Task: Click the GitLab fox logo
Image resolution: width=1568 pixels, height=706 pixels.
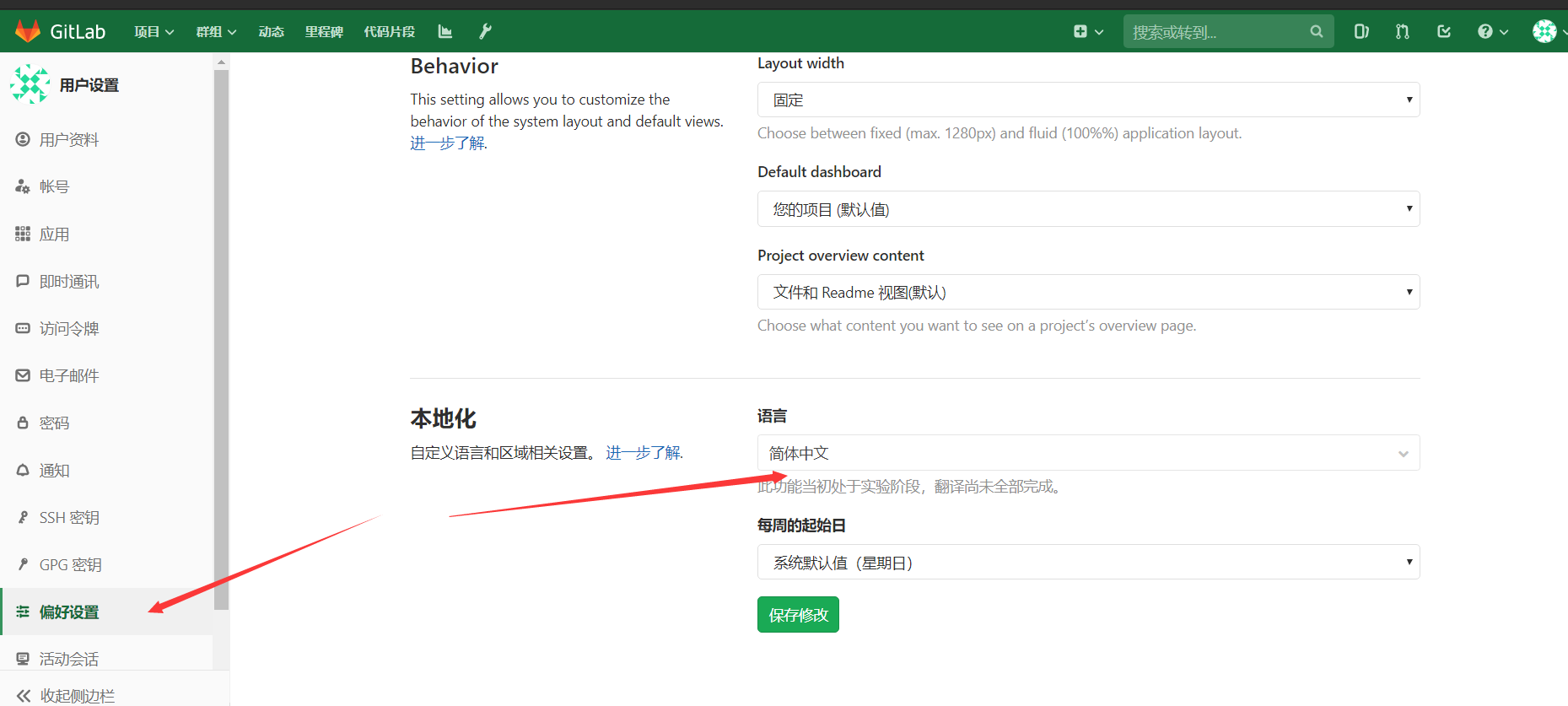Action: 28,31
